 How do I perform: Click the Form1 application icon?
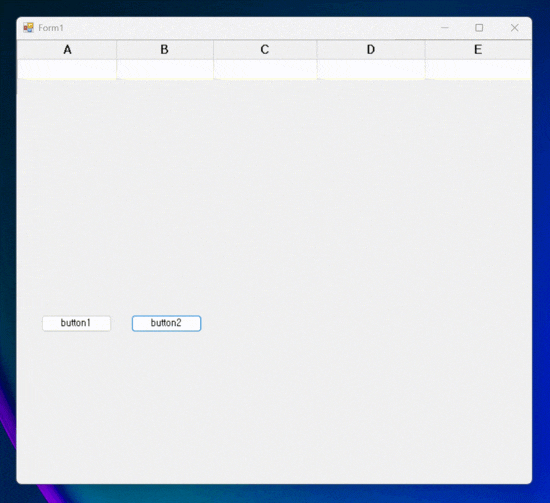click(x=28, y=27)
